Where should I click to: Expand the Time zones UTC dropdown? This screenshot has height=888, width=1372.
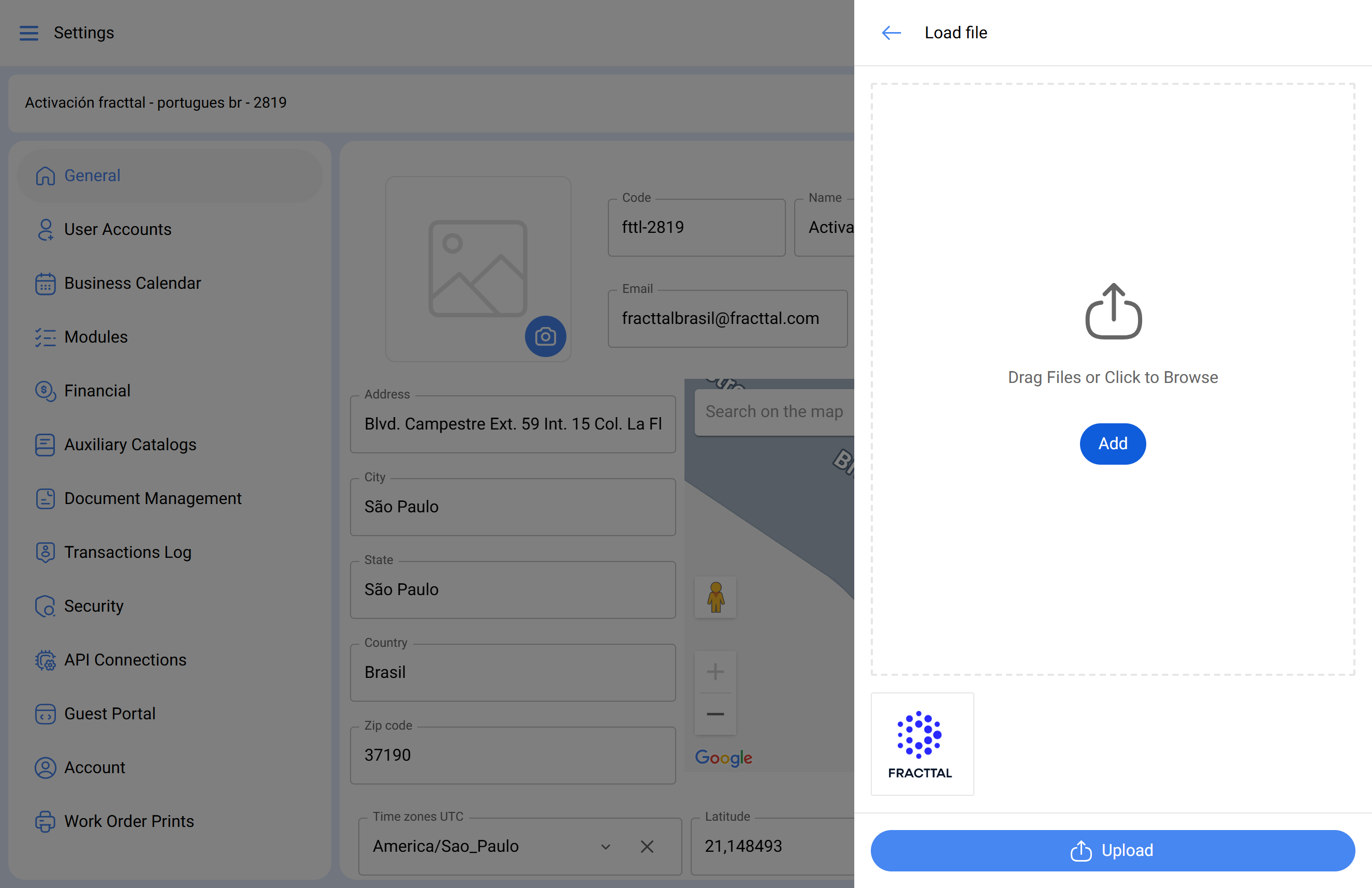pyautogui.click(x=605, y=847)
